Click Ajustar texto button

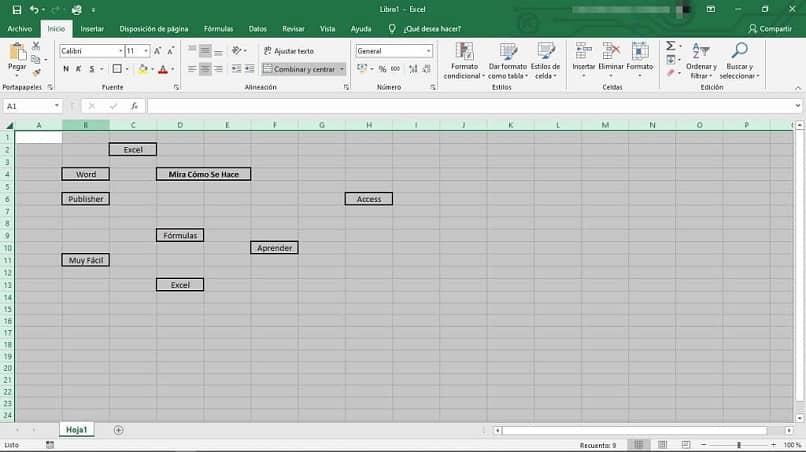click(x=289, y=51)
